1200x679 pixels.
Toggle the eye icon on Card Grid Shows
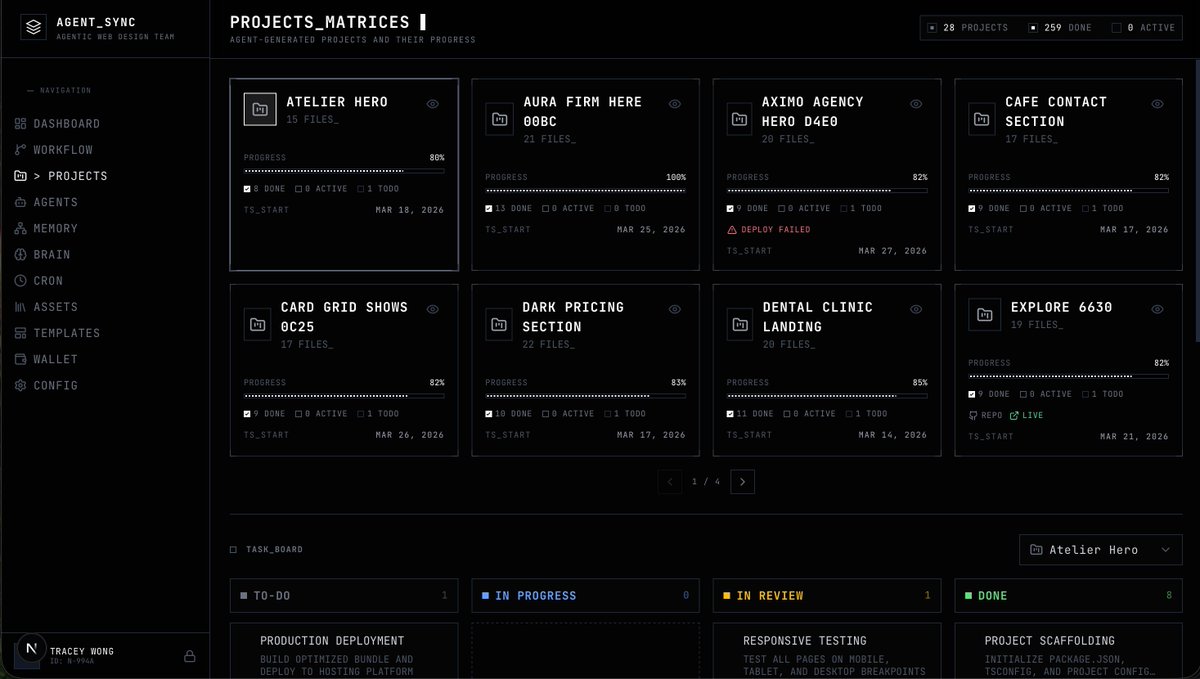[x=433, y=309]
